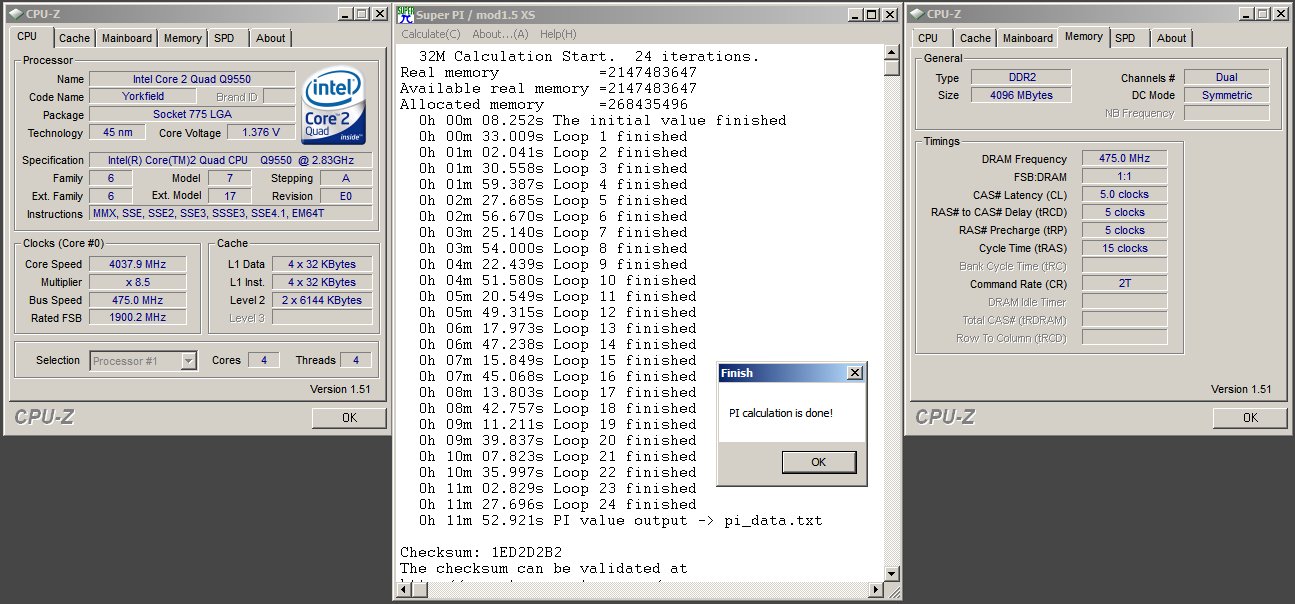Open the Help(H) menu in Super PI
1295x604 pixels.
pyautogui.click(x=558, y=34)
